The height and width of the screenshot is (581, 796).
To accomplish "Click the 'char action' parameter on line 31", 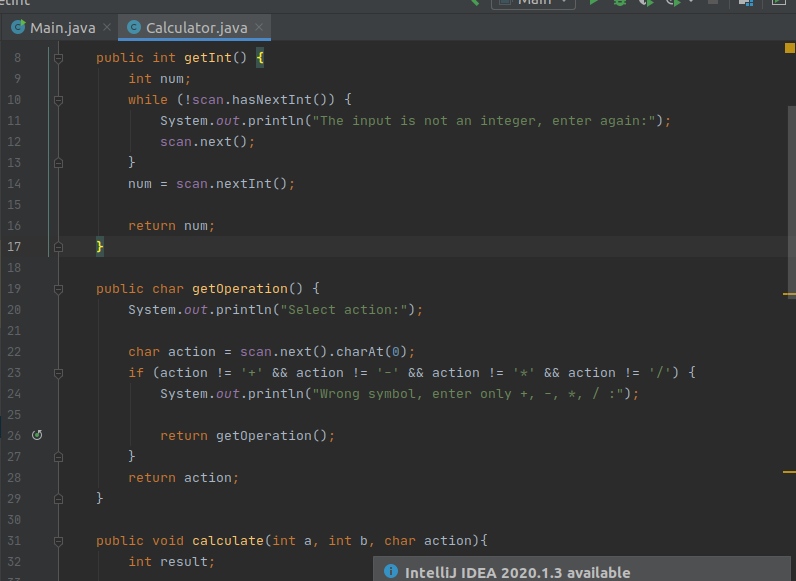I will pyautogui.click(x=428, y=541).
